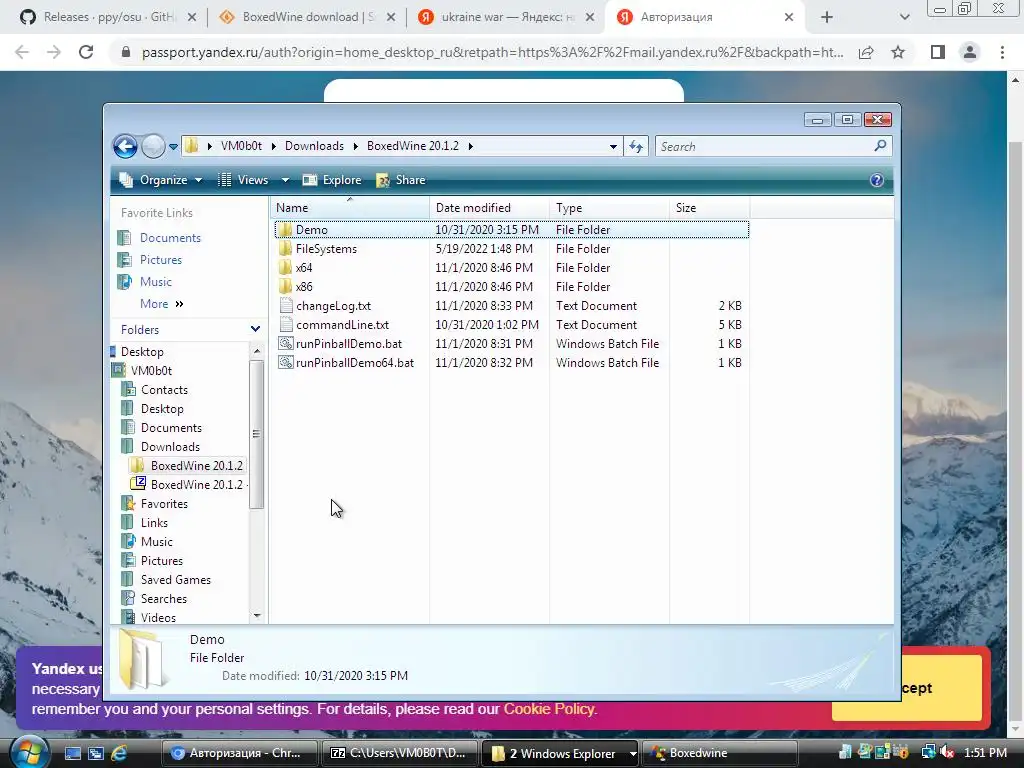
Task: Expand arrow after BoxedWine 20.1.2 breadcrumb
Action: click(x=470, y=146)
